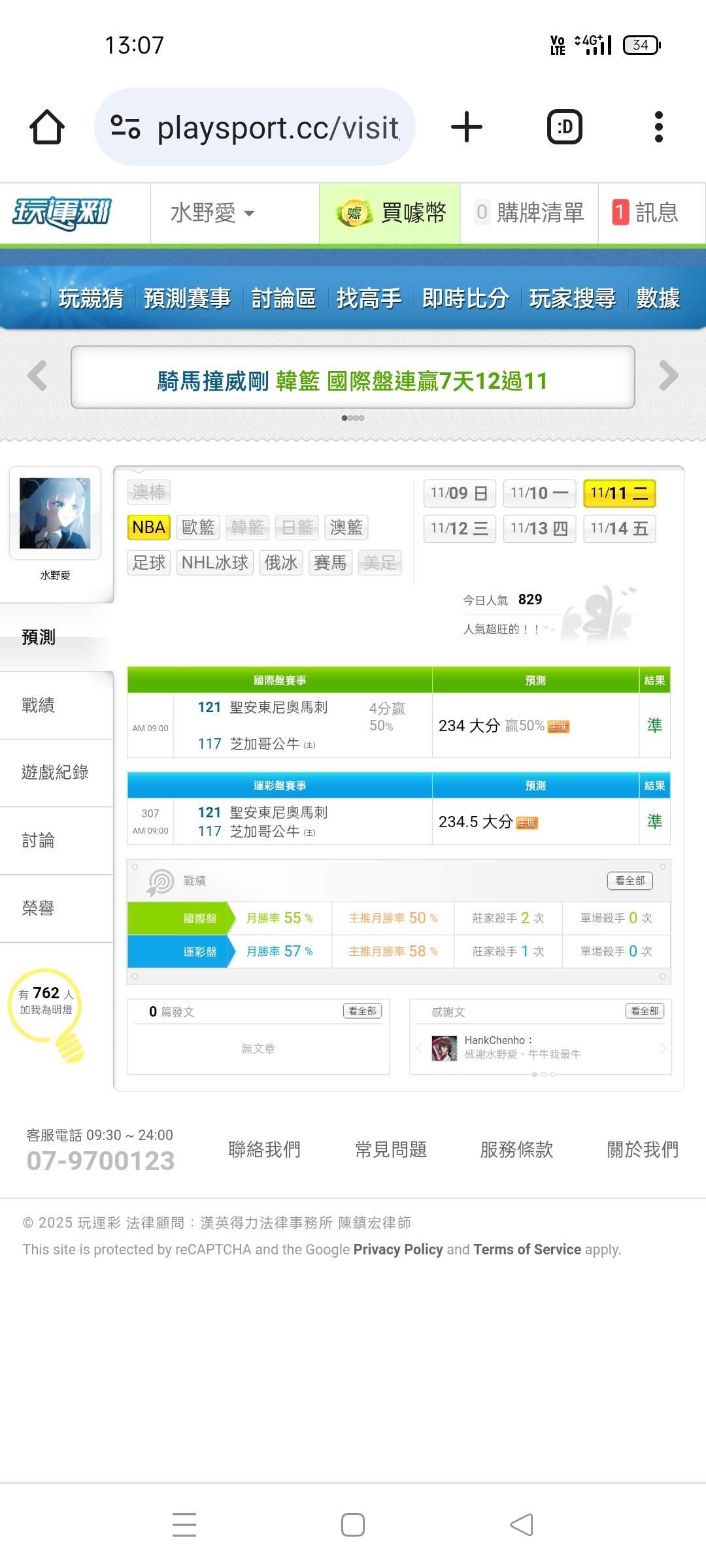706x1568 pixels.
Task: Show the next banner announcement
Action: coord(668,376)
